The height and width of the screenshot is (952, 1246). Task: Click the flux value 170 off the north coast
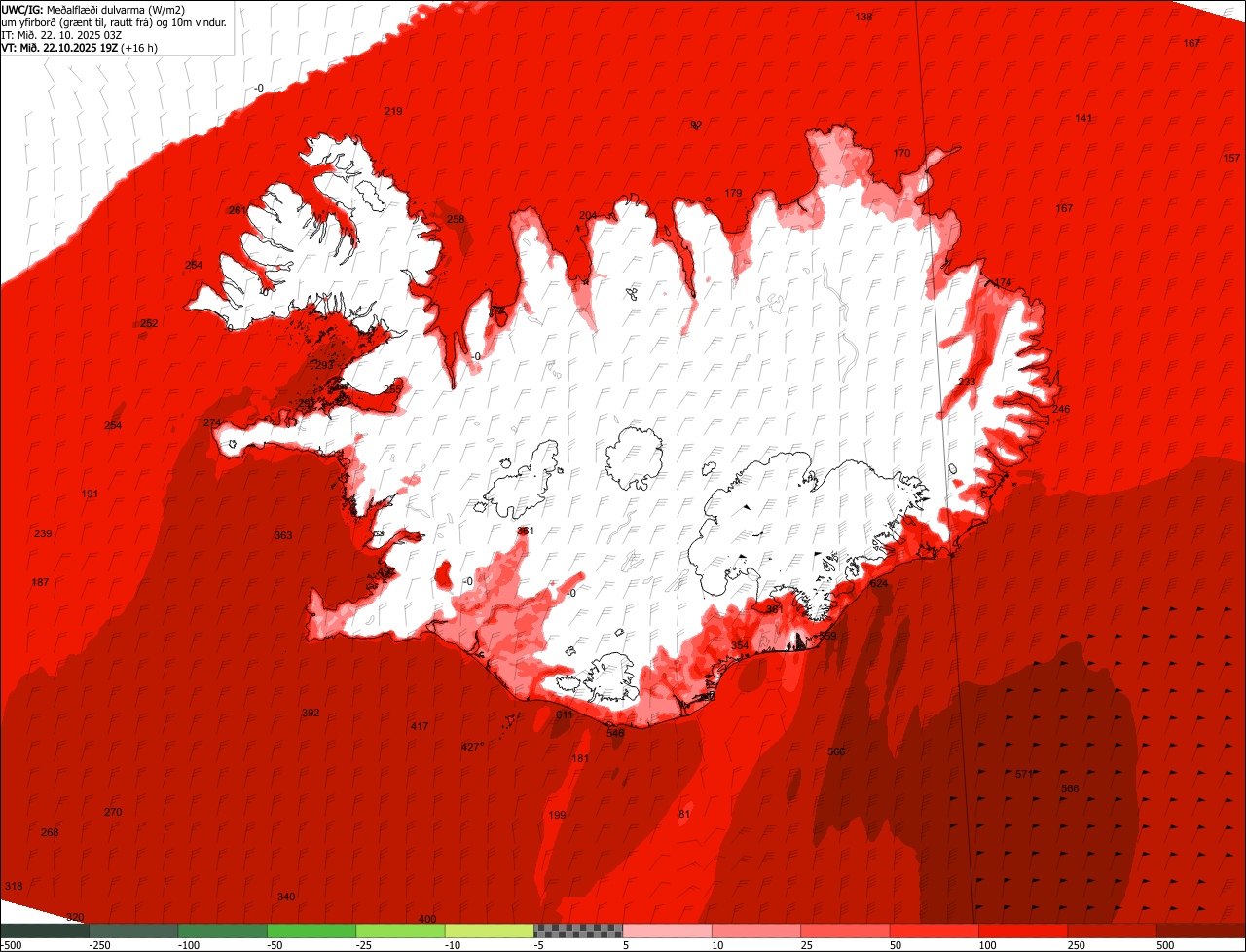tap(901, 153)
